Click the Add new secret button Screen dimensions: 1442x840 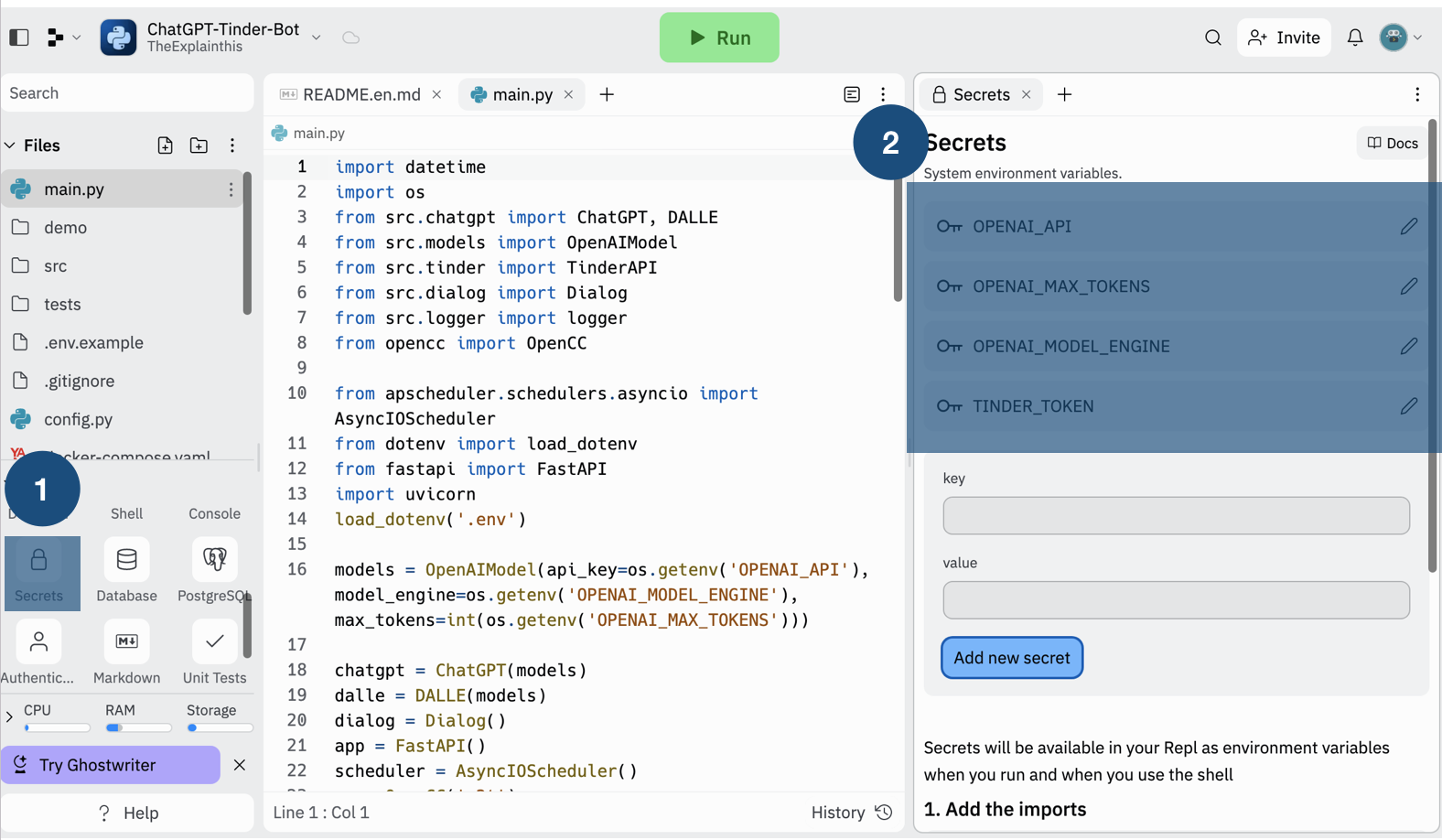(1011, 658)
